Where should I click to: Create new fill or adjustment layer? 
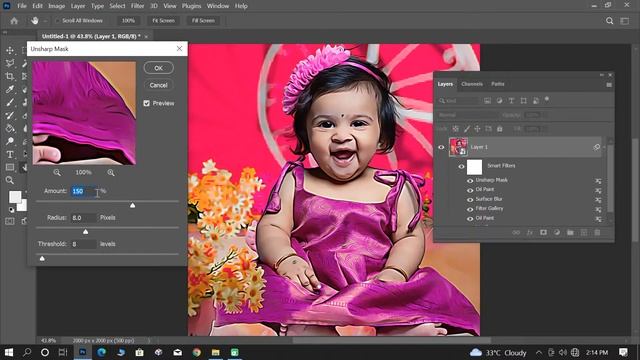tap(557, 233)
